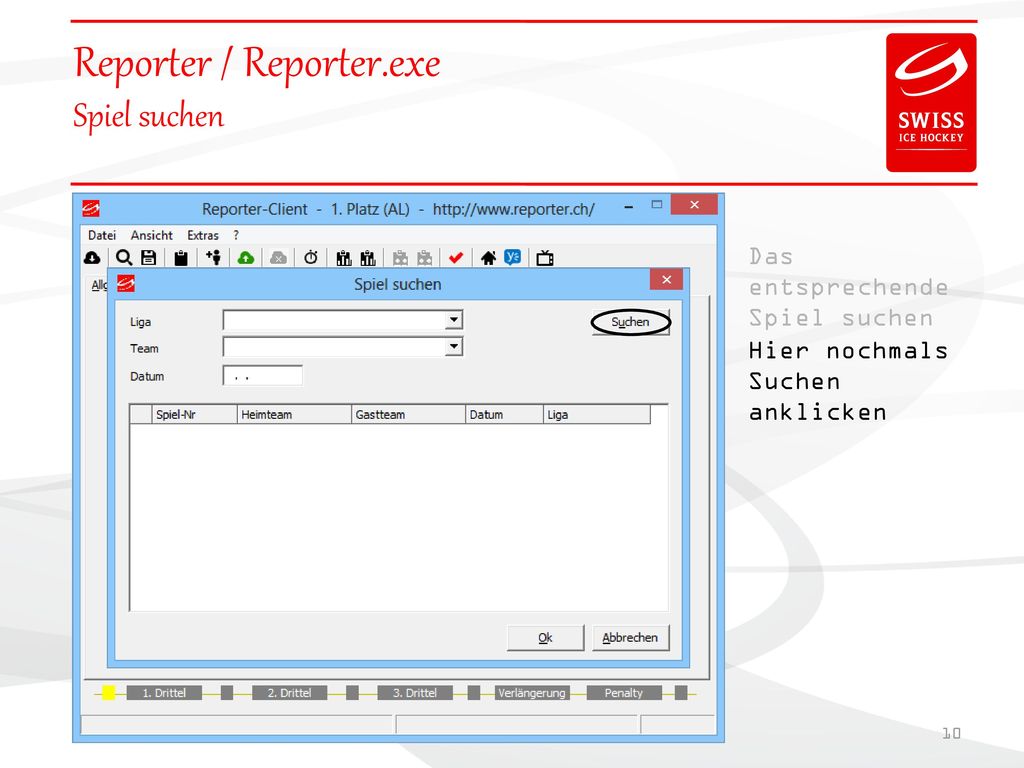Image resolution: width=1024 pixels, height=768 pixels.
Task: Close the Spiel suchen dialog
Action: [x=666, y=280]
